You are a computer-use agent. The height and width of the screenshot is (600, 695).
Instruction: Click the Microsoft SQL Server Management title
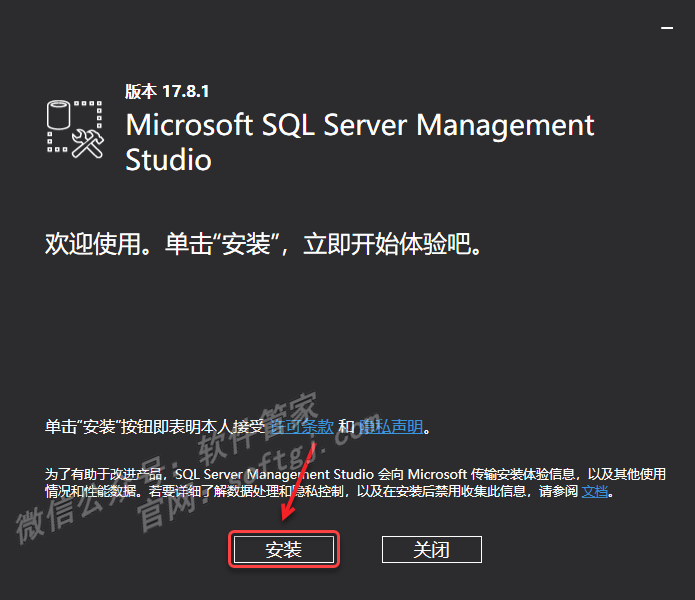pyautogui.click(x=360, y=125)
